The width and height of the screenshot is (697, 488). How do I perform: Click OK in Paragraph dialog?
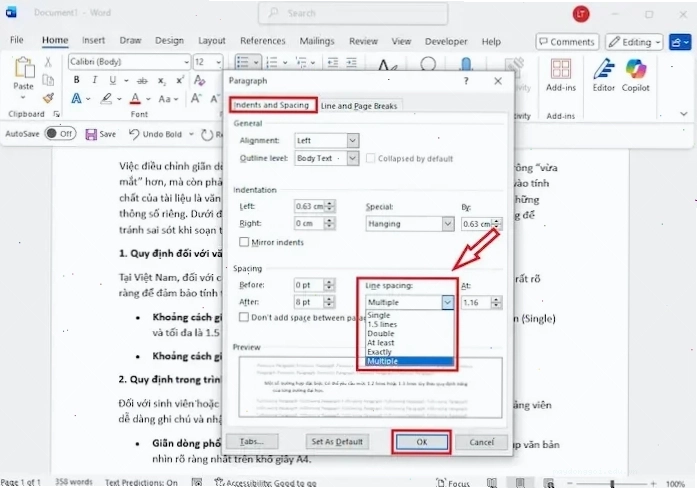pos(421,442)
